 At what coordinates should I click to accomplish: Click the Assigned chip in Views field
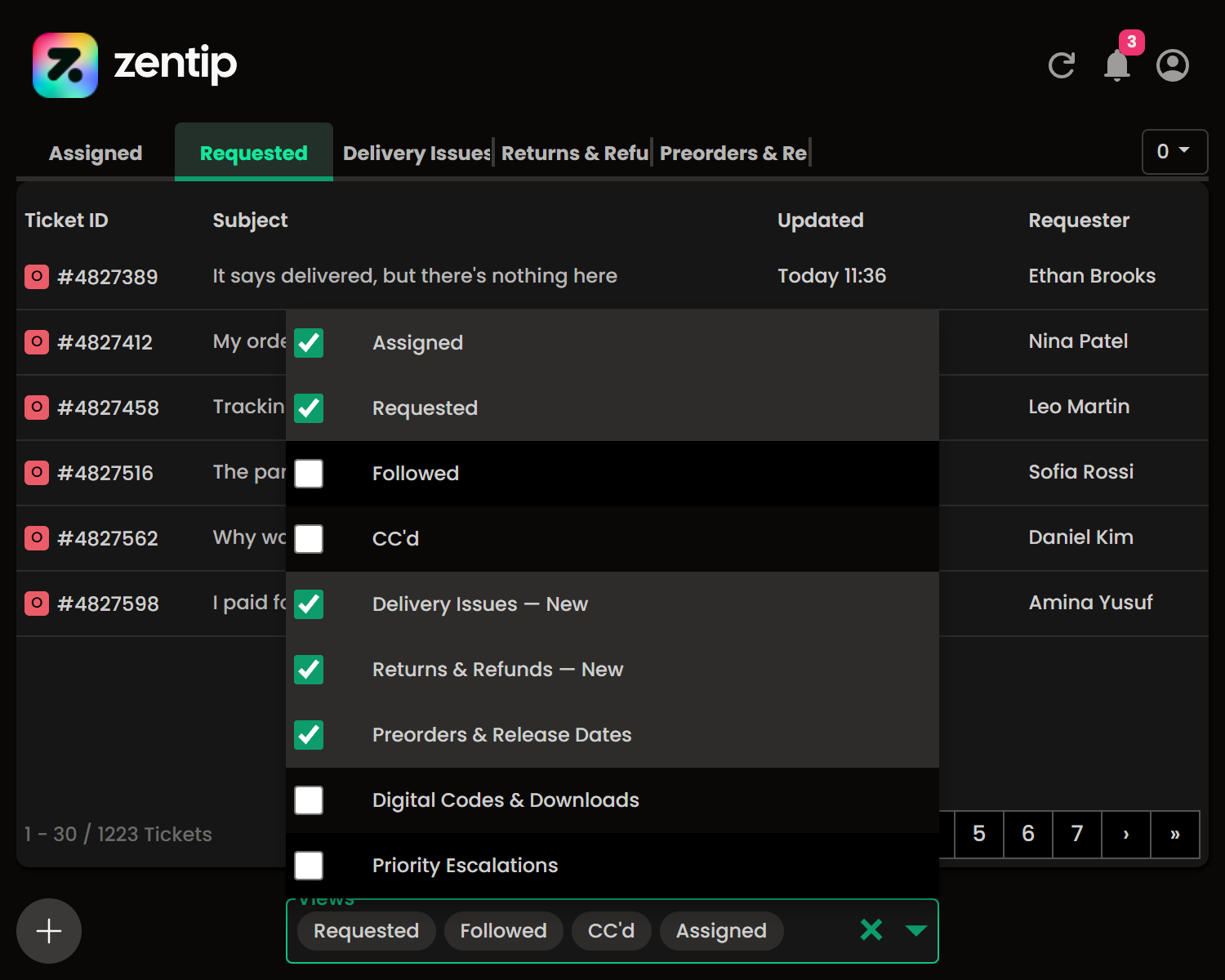[721, 931]
